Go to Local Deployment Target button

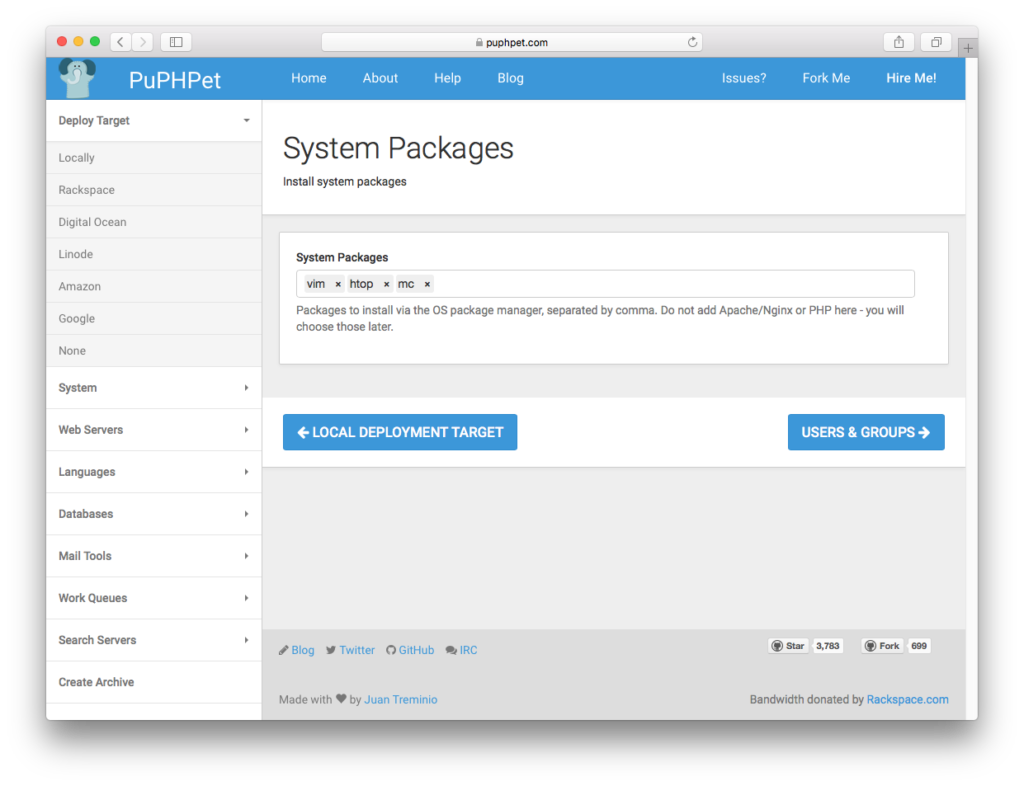coord(400,432)
